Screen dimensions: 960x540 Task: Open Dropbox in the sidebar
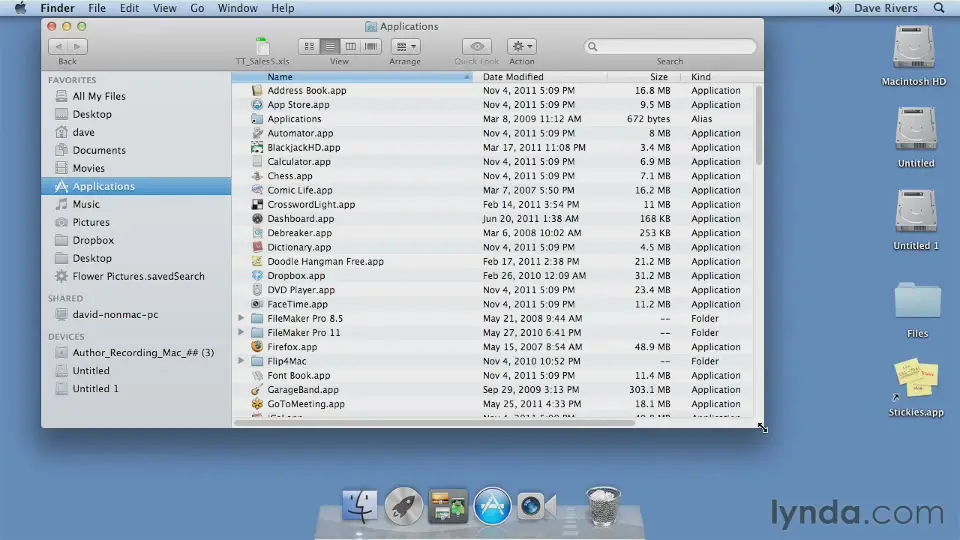[x=93, y=240]
